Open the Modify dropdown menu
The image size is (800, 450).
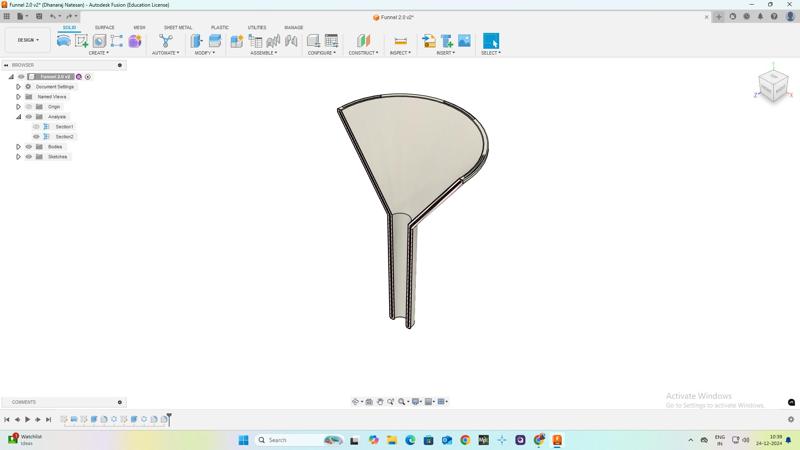click(x=205, y=53)
